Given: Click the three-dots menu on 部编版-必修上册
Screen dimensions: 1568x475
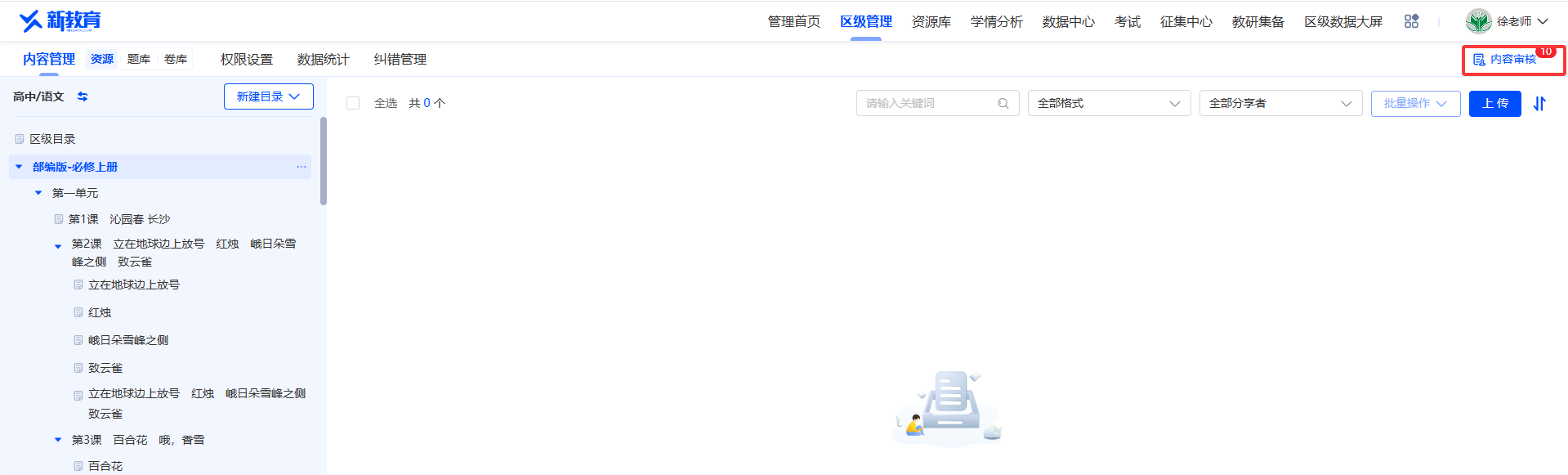Looking at the screenshot, I should [x=302, y=167].
